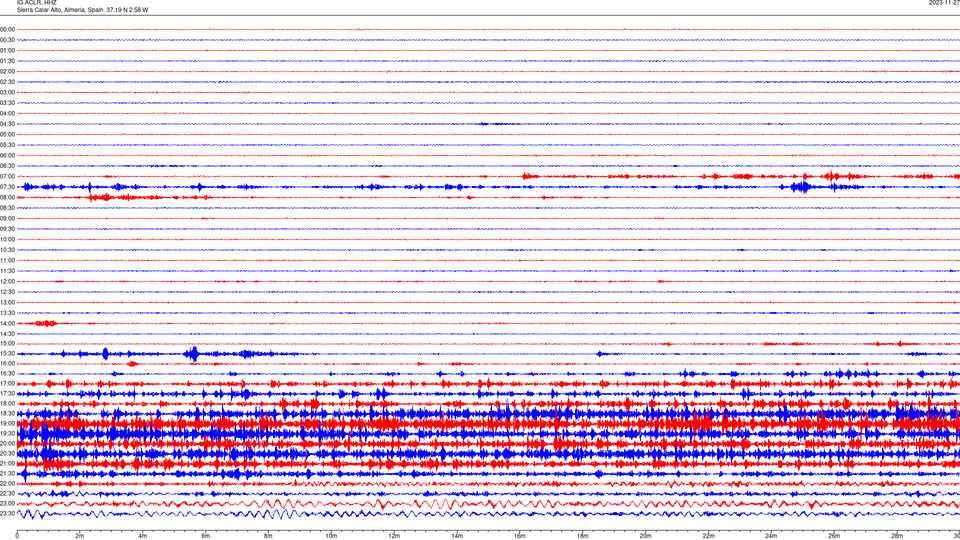This screenshot has width=960, height=540.
Task: Click the 8m tick label on time axis
Action: (x=268, y=536)
